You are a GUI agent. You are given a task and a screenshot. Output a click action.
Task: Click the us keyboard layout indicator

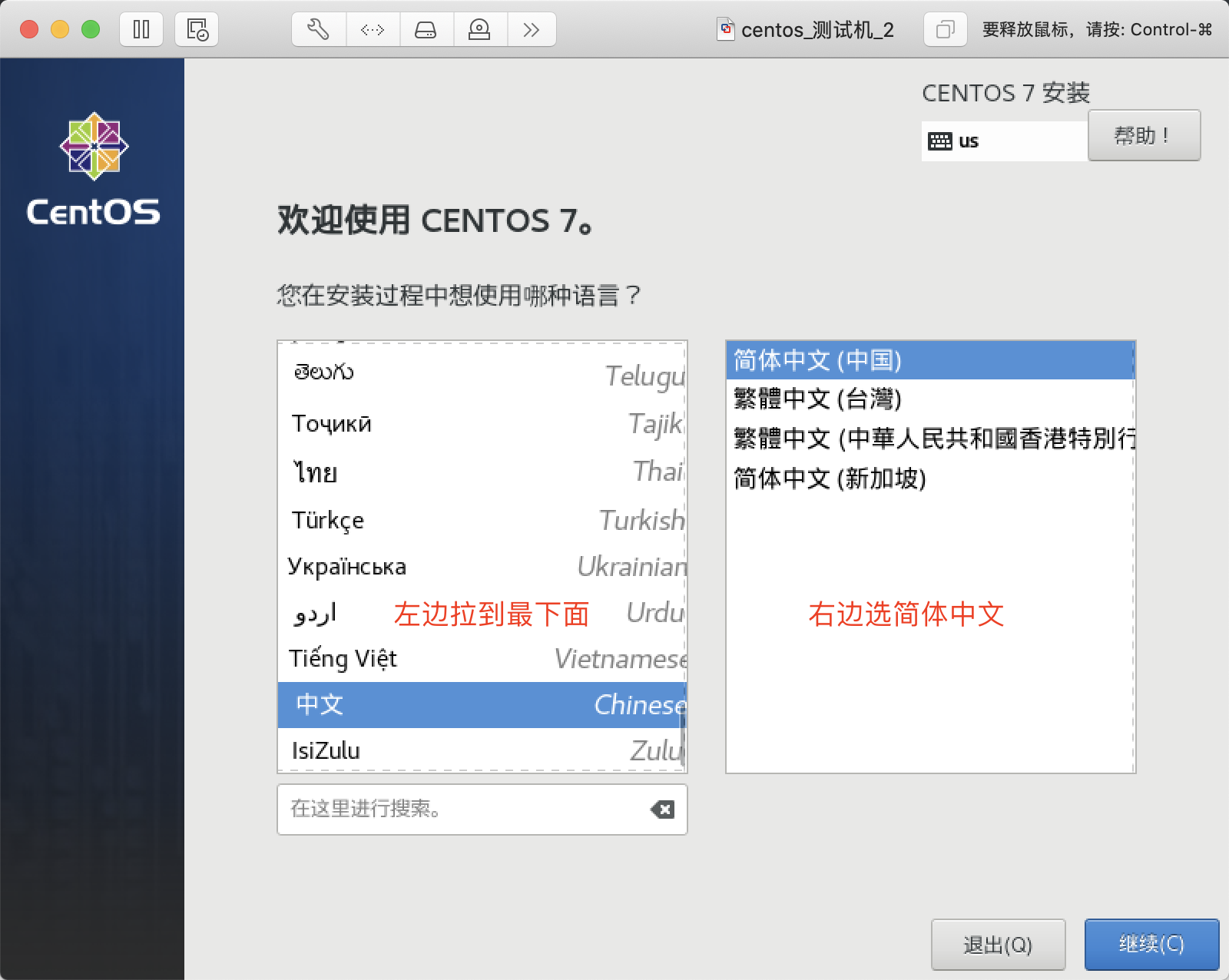click(1005, 141)
